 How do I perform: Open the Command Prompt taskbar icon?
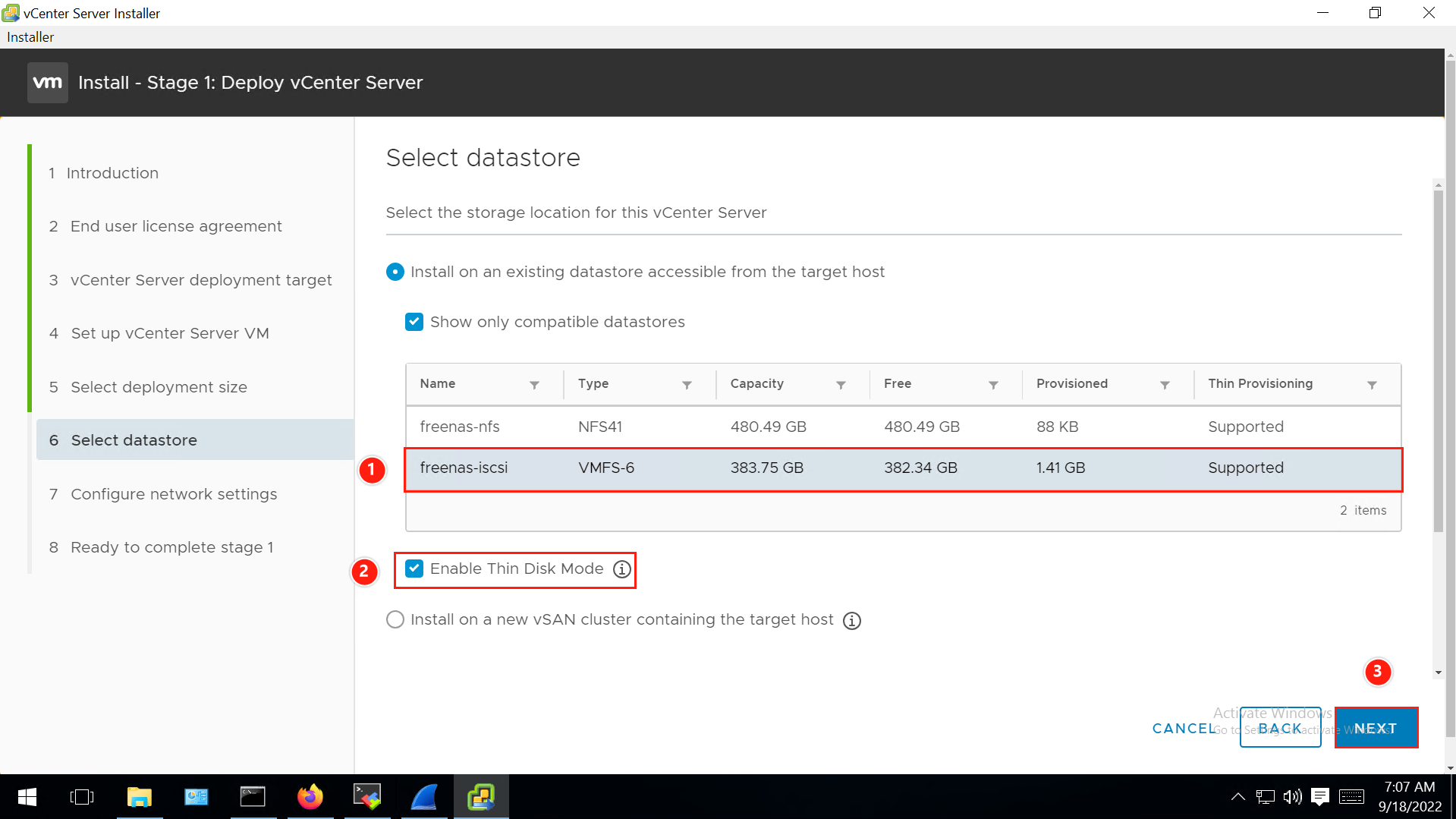click(x=253, y=797)
